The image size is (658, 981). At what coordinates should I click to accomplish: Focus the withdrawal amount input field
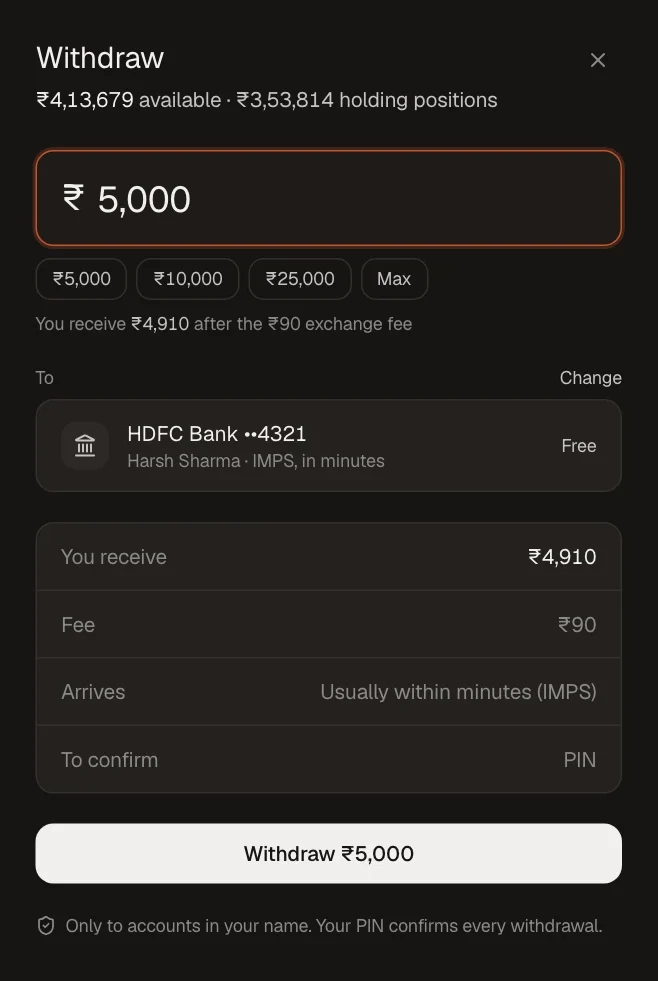(328, 198)
